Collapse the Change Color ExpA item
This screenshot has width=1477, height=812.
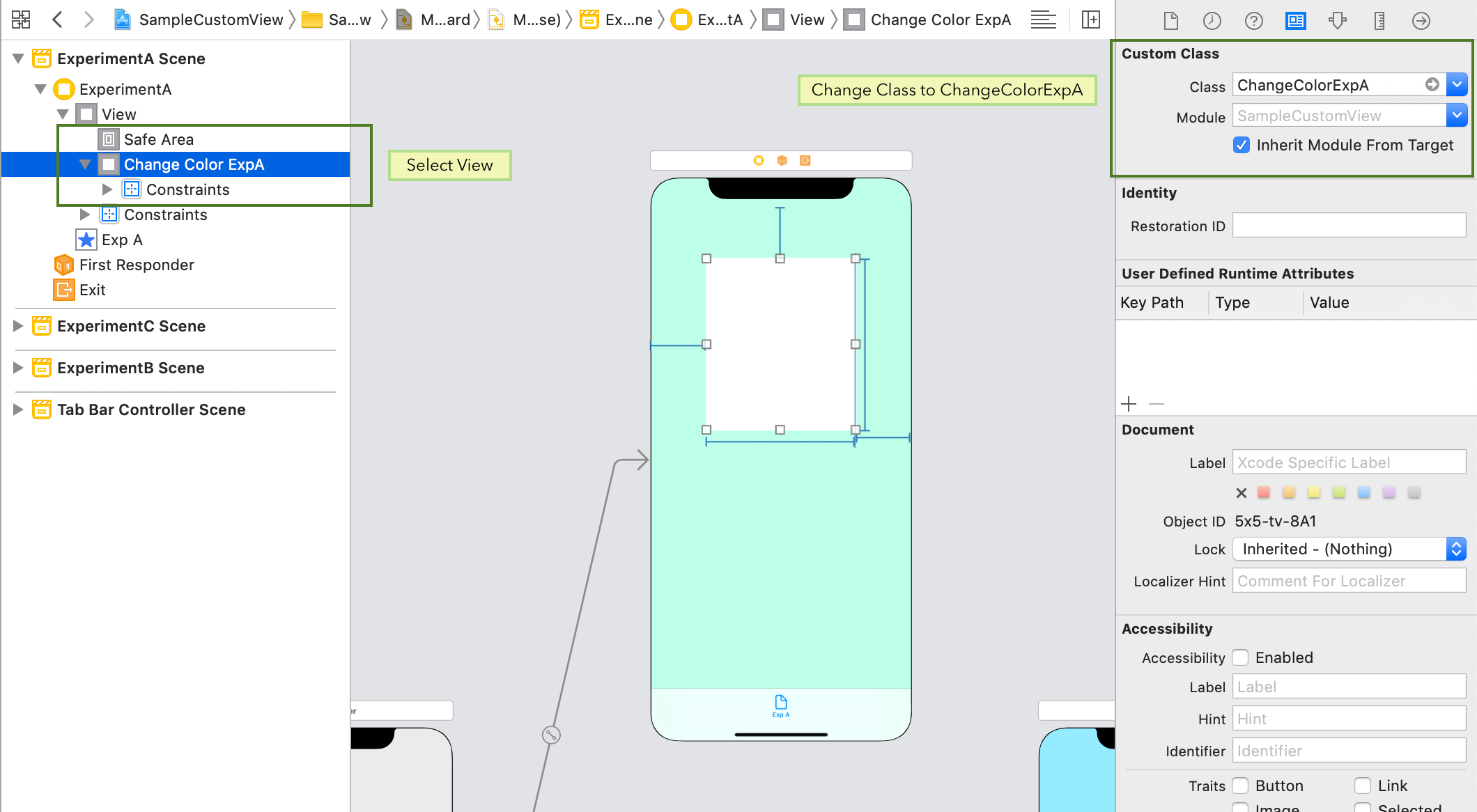tap(85, 164)
